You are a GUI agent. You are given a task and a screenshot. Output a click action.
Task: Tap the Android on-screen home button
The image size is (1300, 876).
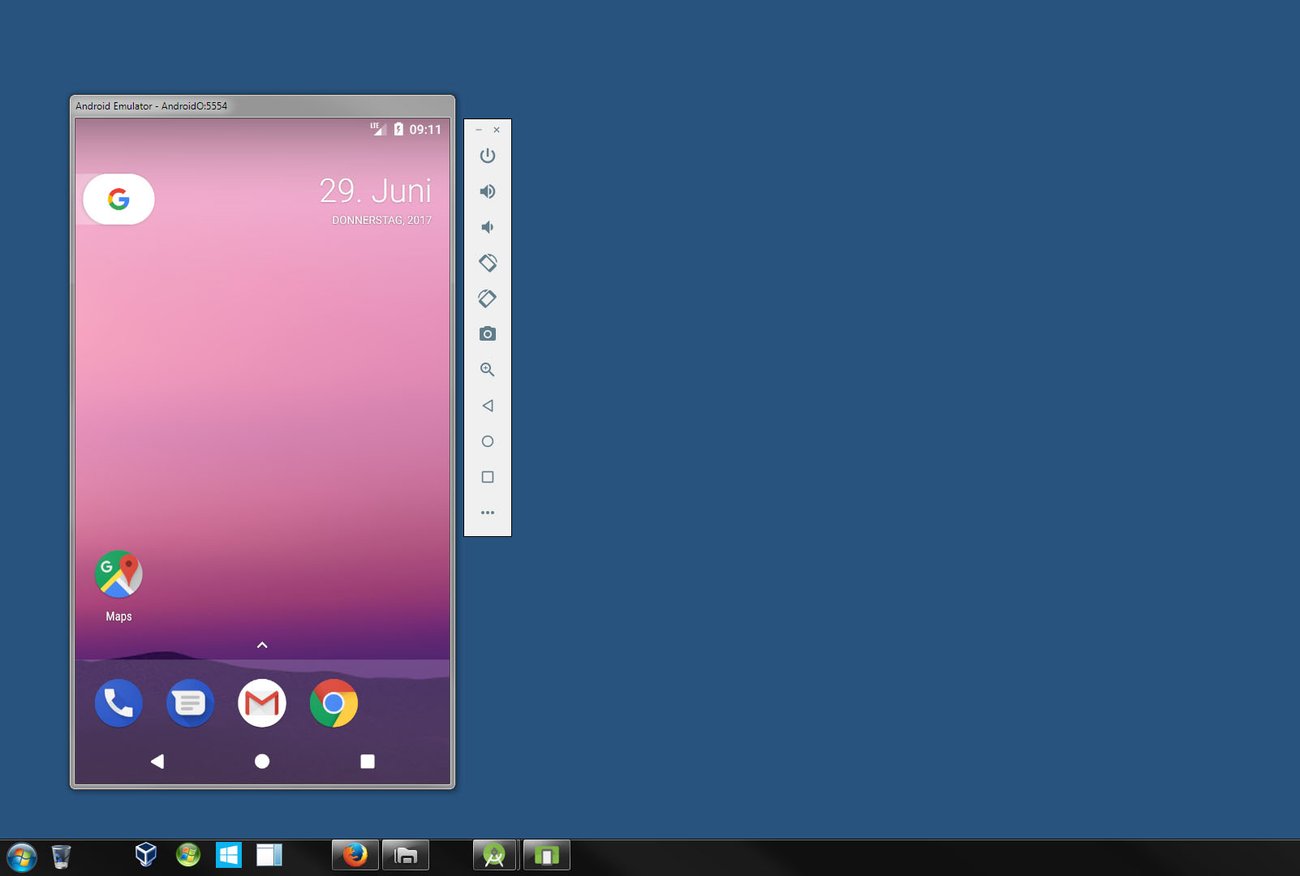[262, 761]
